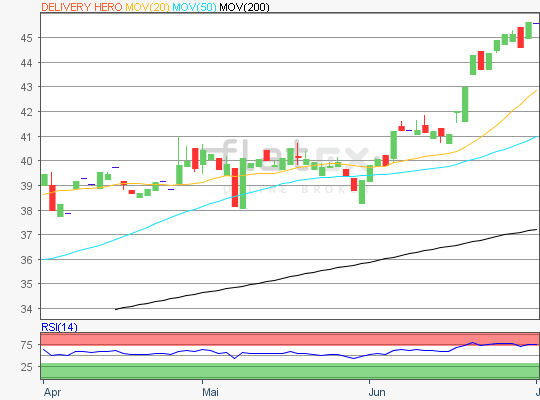The width and height of the screenshot is (540, 400).
Task: Click the red overbought RSI zone band
Action: click(x=290, y=339)
